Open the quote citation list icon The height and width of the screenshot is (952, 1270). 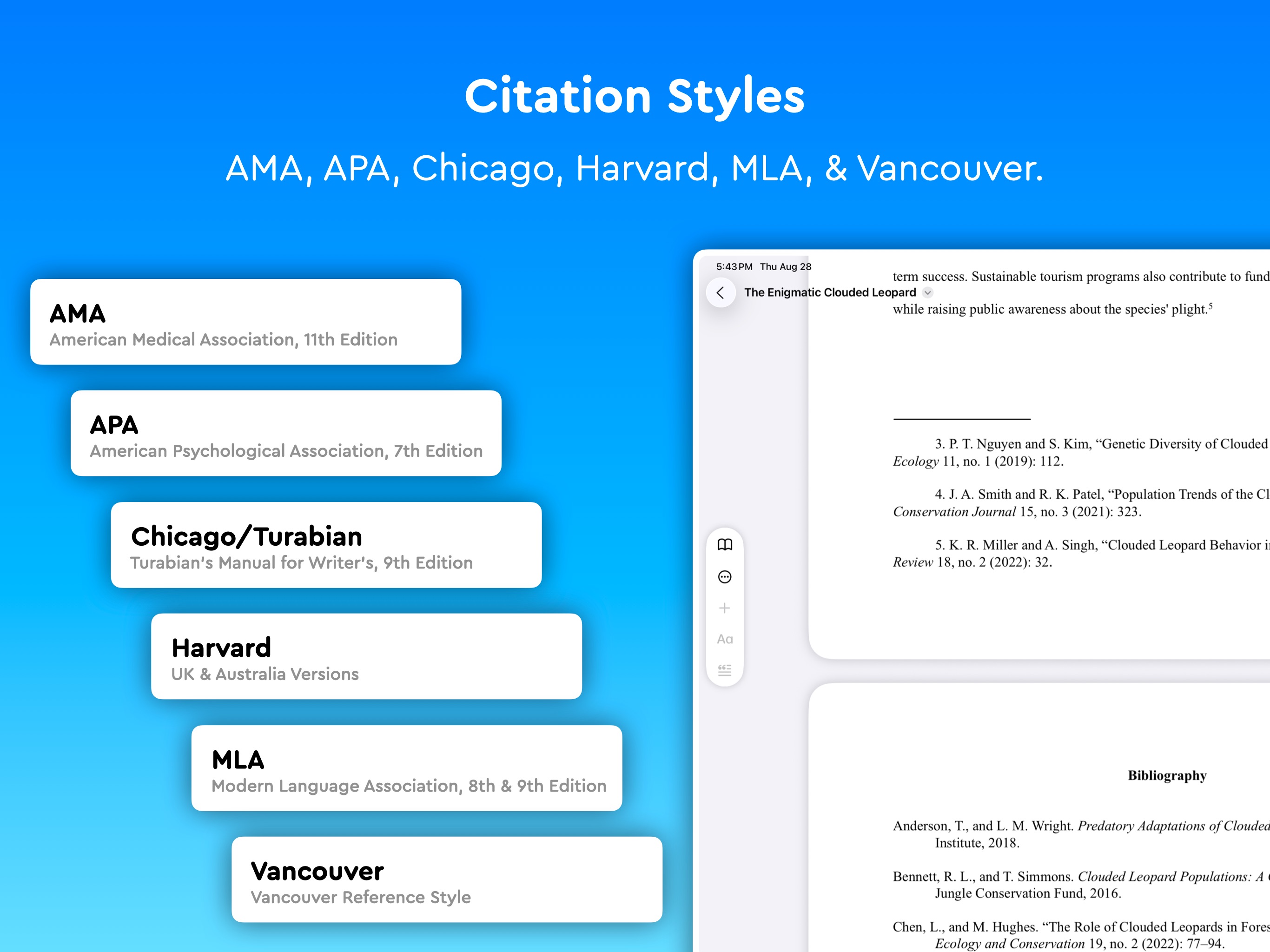(725, 670)
